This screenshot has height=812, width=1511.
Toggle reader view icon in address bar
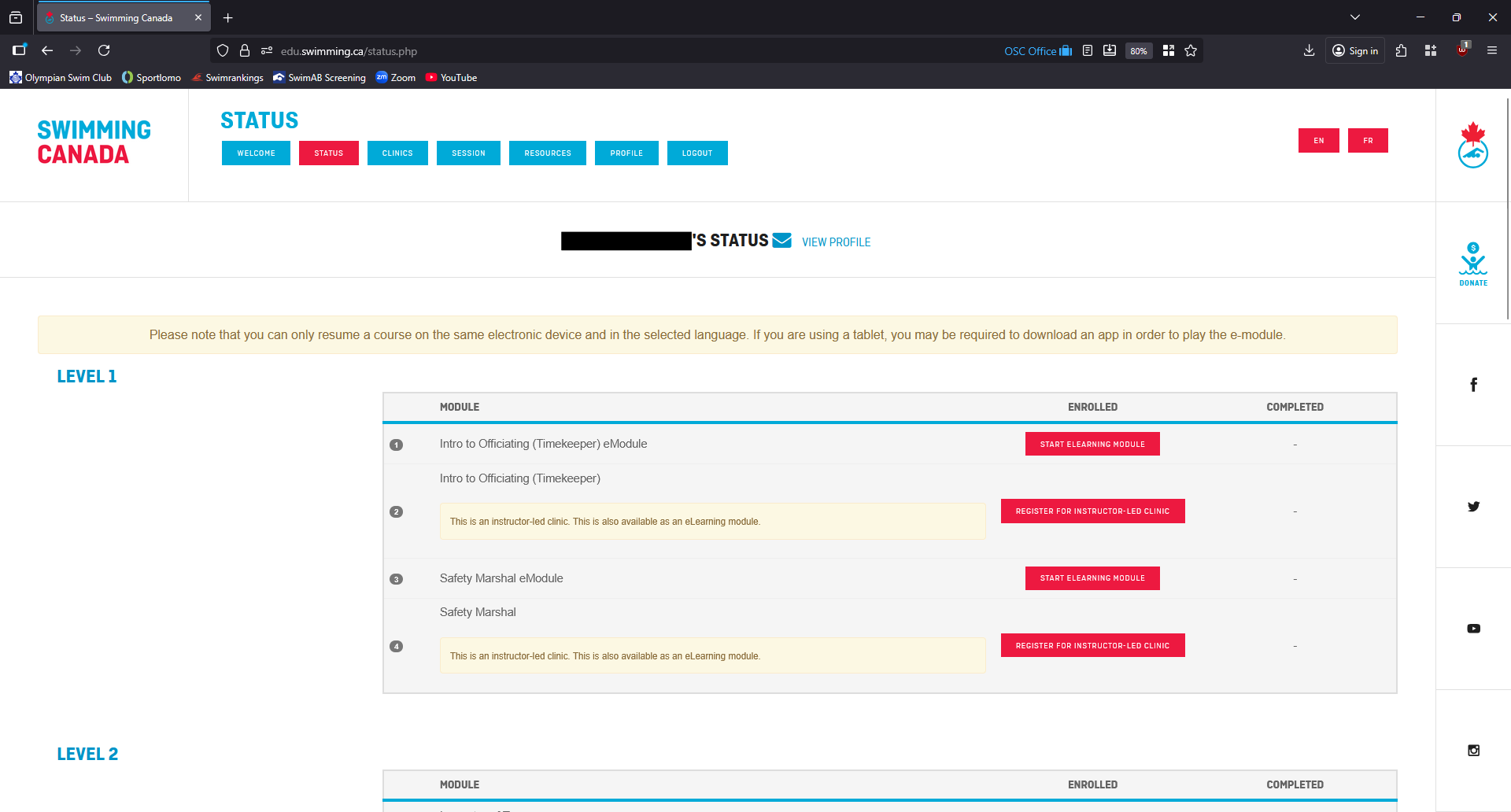tap(1088, 51)
